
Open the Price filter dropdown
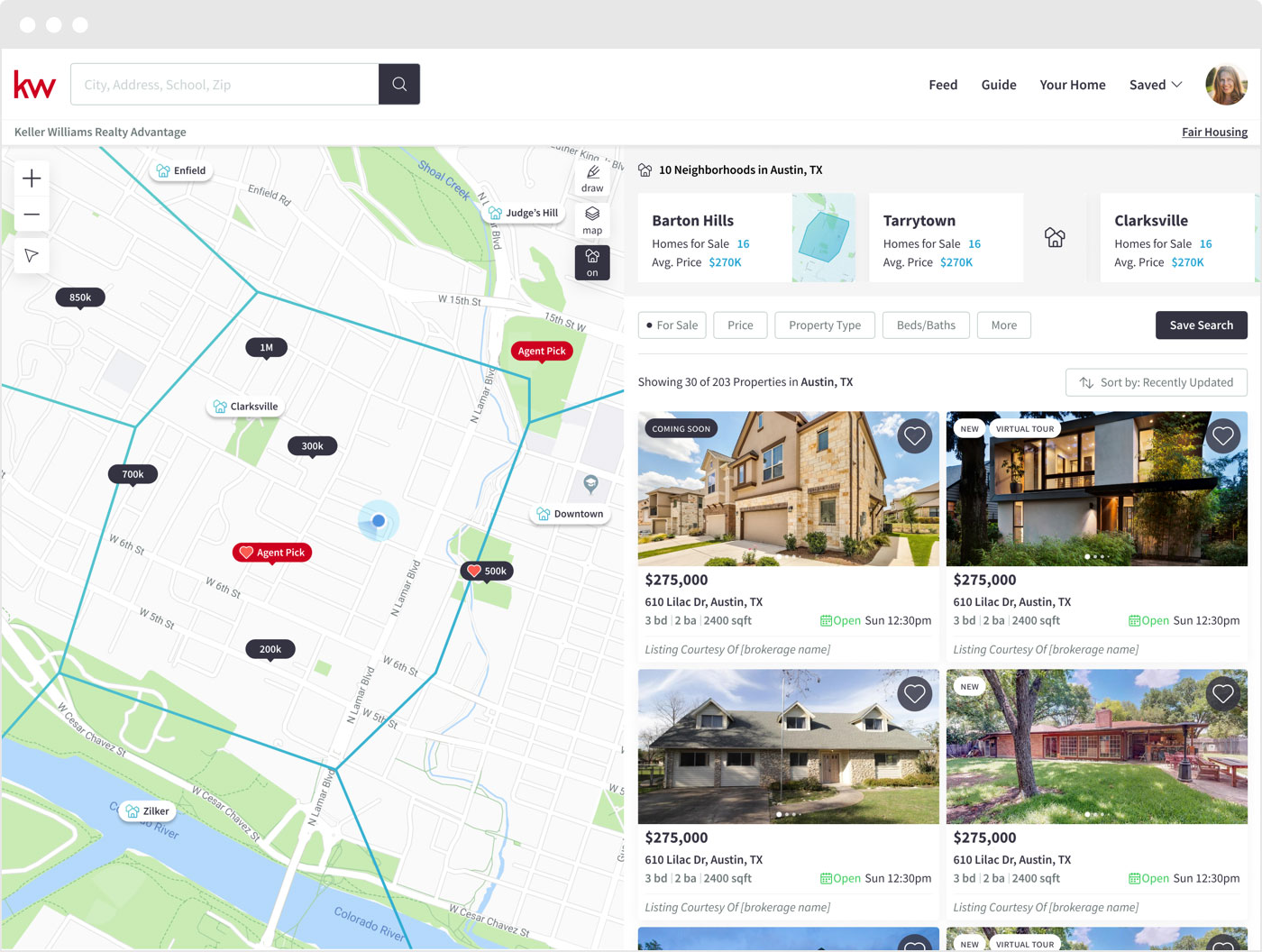740,325
